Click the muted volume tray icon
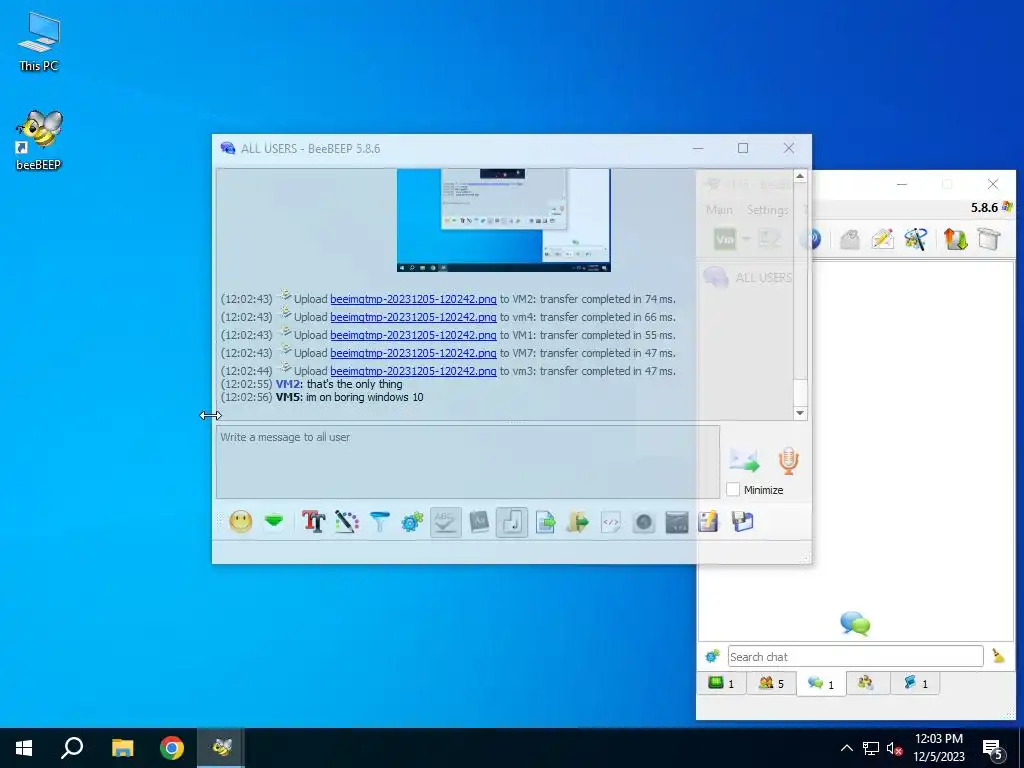This screenshot has width=1024, height=768. [x=895, y=748]
